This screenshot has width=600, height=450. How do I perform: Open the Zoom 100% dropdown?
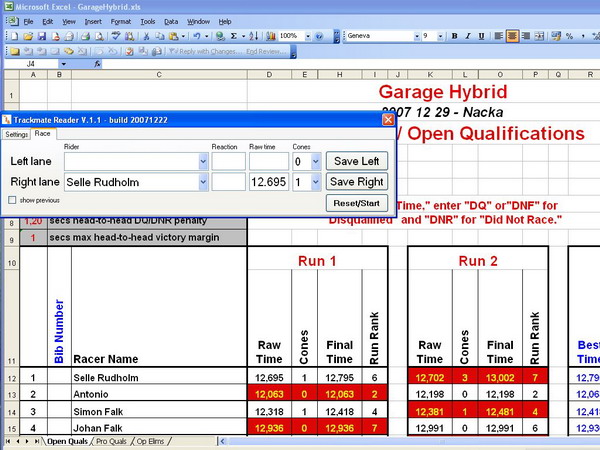point(308,36)
